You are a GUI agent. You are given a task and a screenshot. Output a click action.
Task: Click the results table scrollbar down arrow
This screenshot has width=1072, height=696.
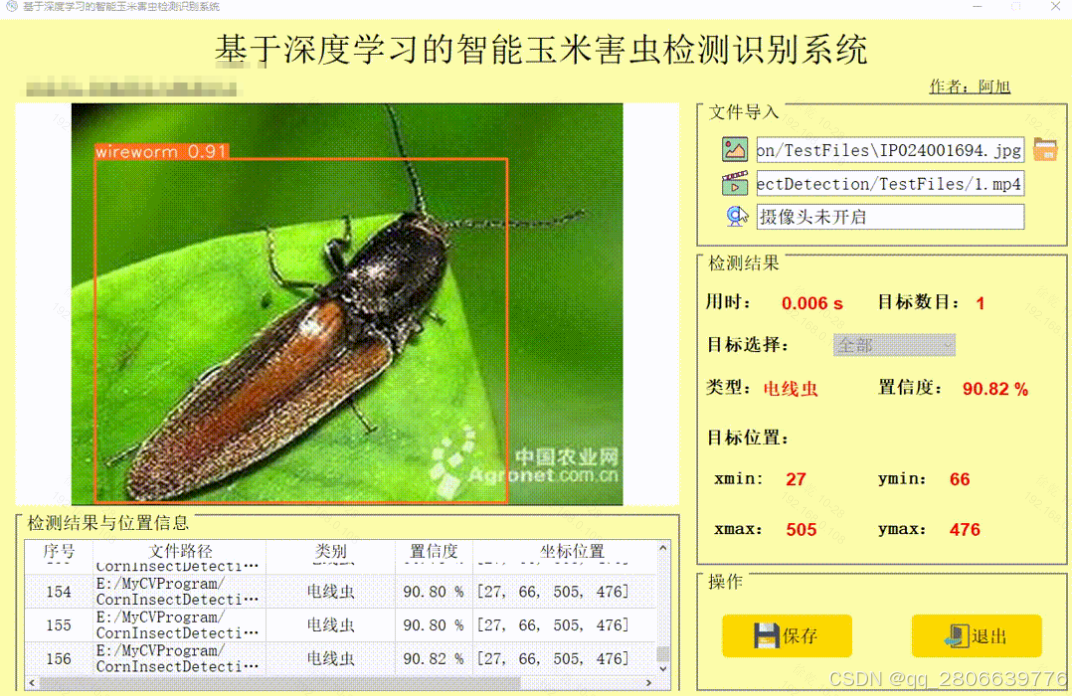pyautogui.click(x=661, y=670)
